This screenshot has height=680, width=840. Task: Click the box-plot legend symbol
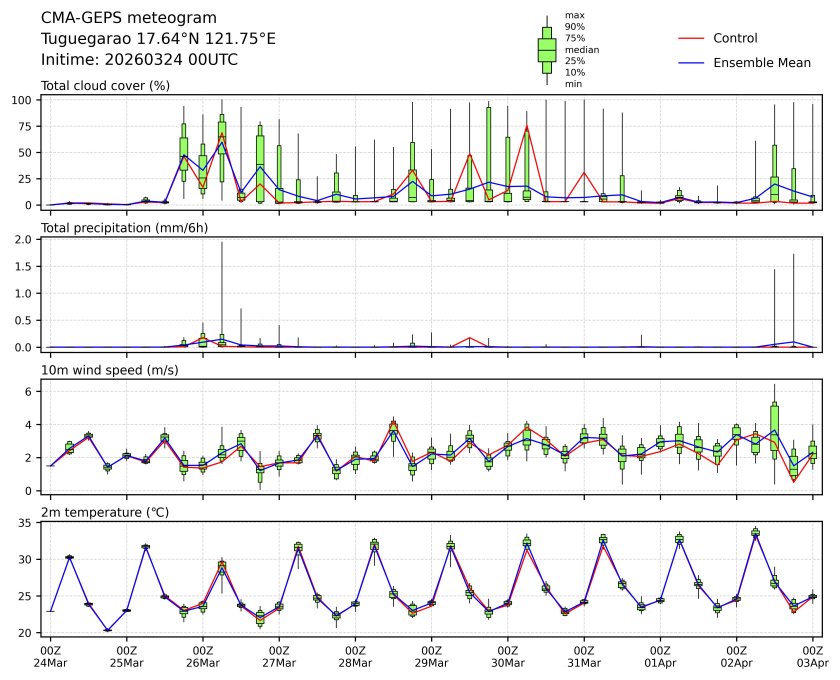(x=547, y=50)
